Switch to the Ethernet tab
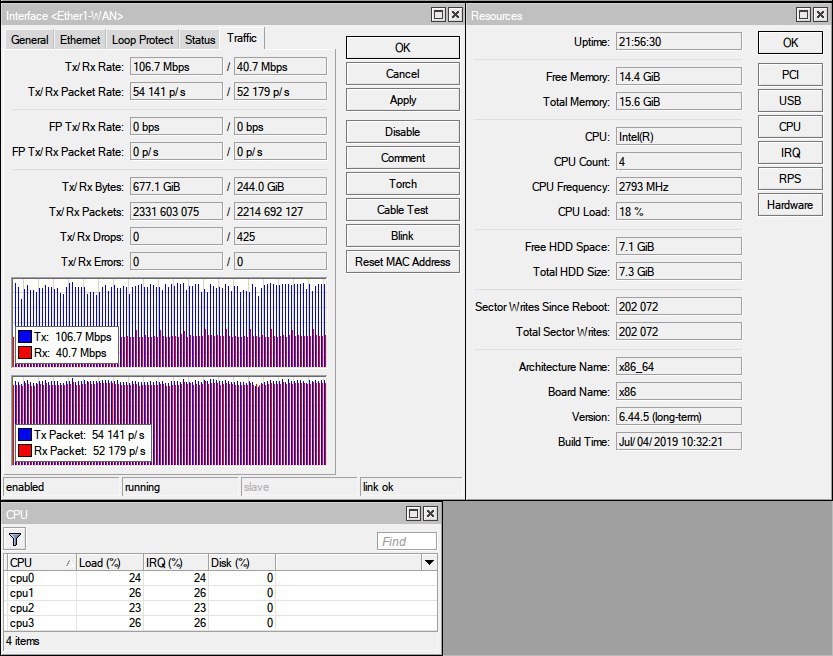Screen dimensions: 833x656 pos(80,40)
